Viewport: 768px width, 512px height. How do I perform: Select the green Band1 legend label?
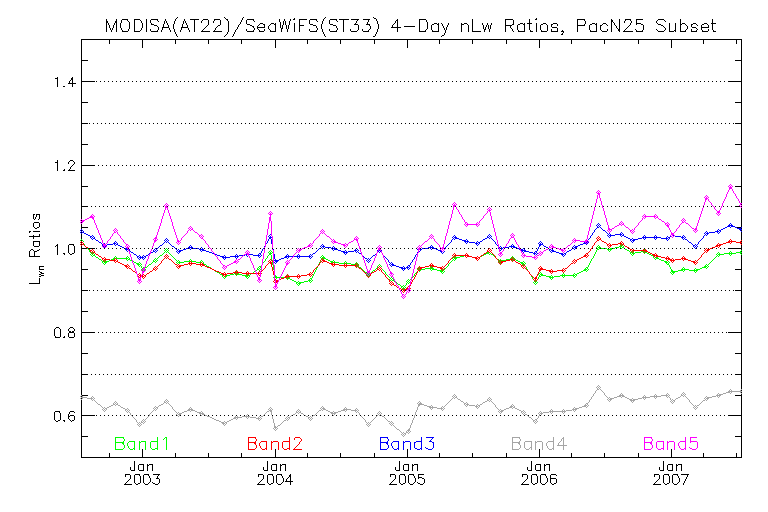(x=142, y=444)
